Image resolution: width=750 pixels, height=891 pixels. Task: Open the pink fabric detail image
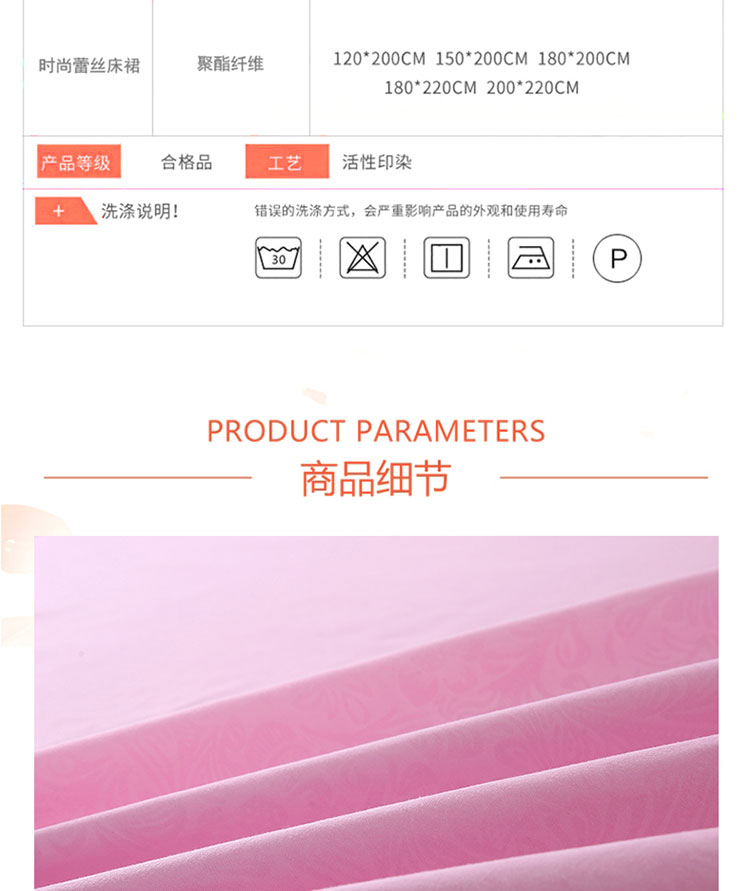point(376,713)
